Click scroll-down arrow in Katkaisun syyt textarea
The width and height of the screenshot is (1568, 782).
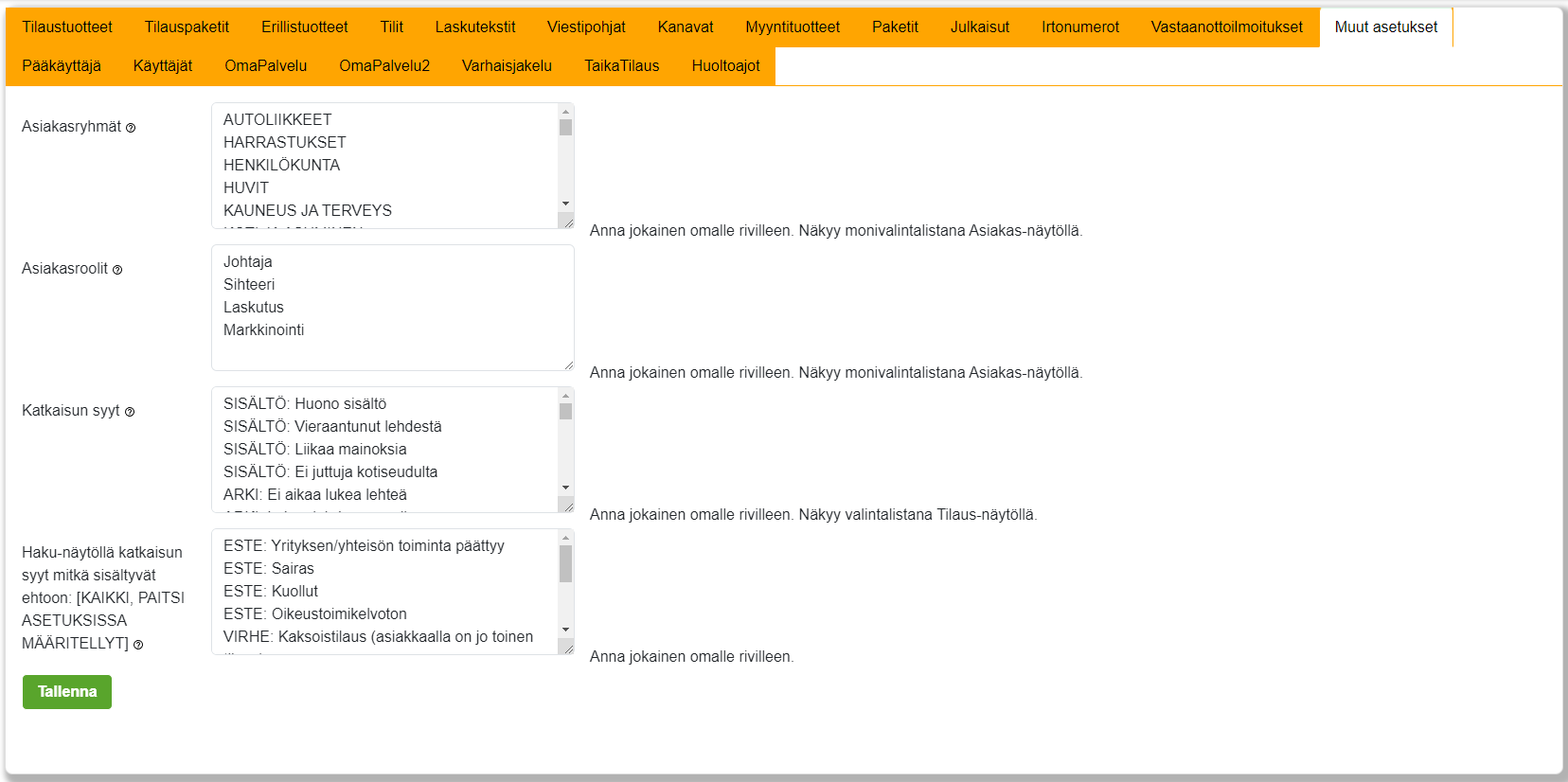pos(565,488)
